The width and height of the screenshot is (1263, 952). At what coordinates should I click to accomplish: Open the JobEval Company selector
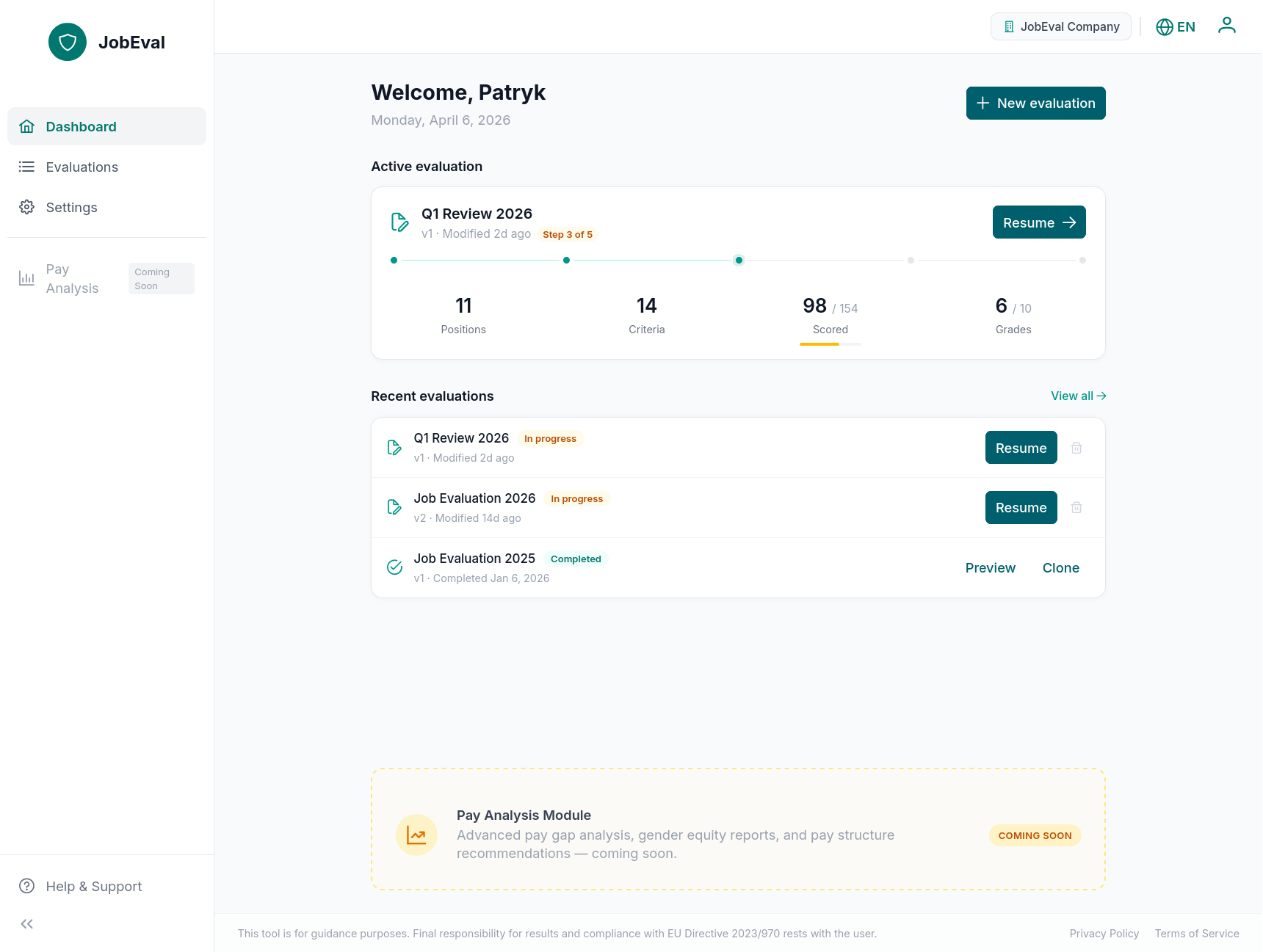click(x=1061, y=26)
